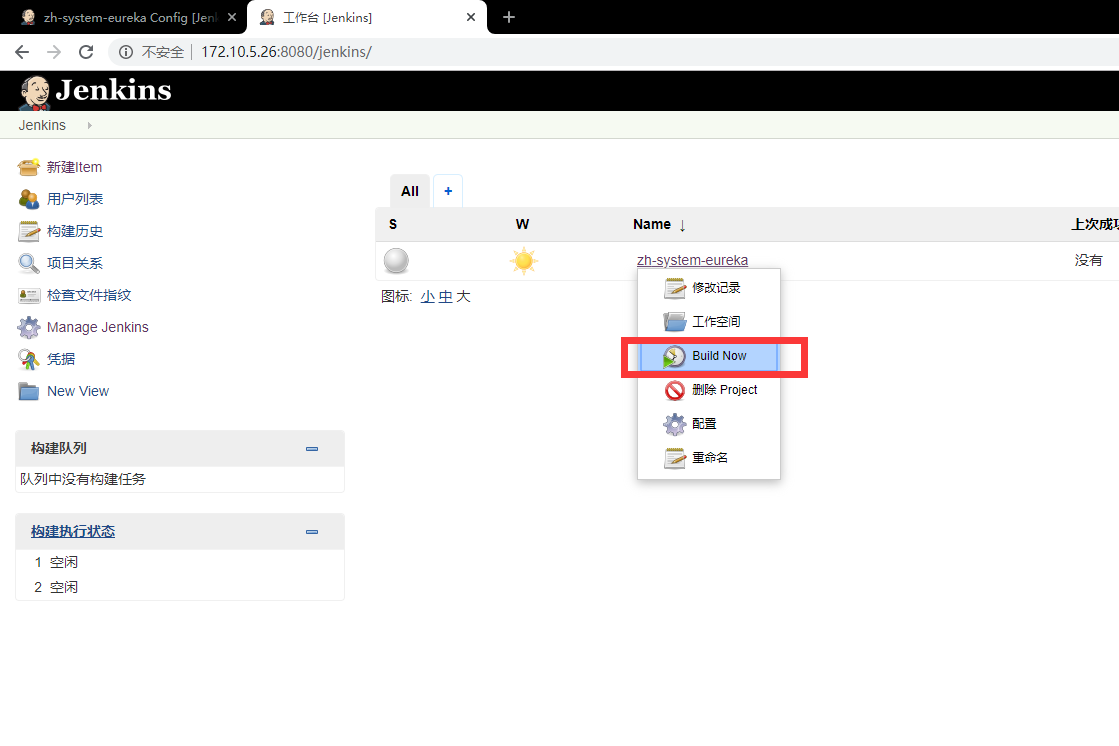
Task: Open a new browser tab
Action: click(509, 17)
